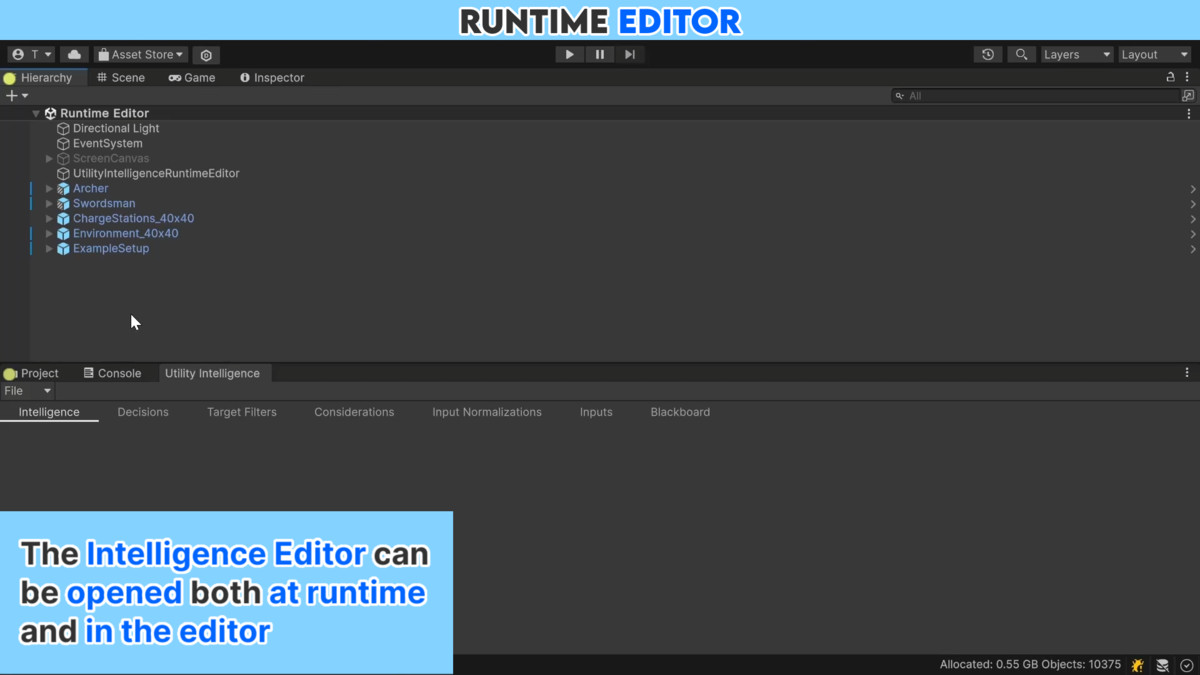
Task: Click the plus create-object button in Hierarchy
Action: (x=17, y=96)
